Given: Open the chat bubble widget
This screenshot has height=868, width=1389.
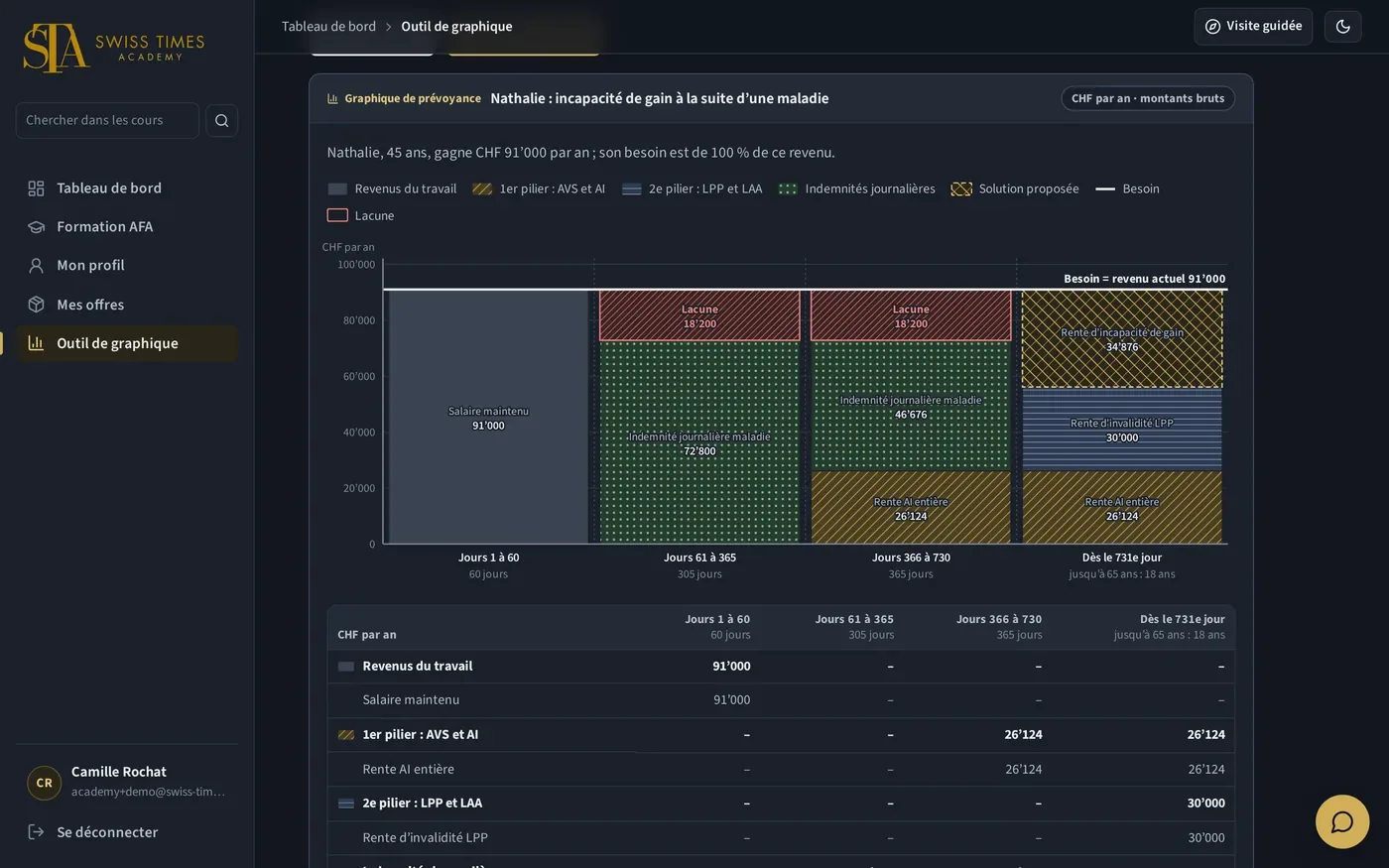Looking at the screenshot, I should (x=1342, y=821).
